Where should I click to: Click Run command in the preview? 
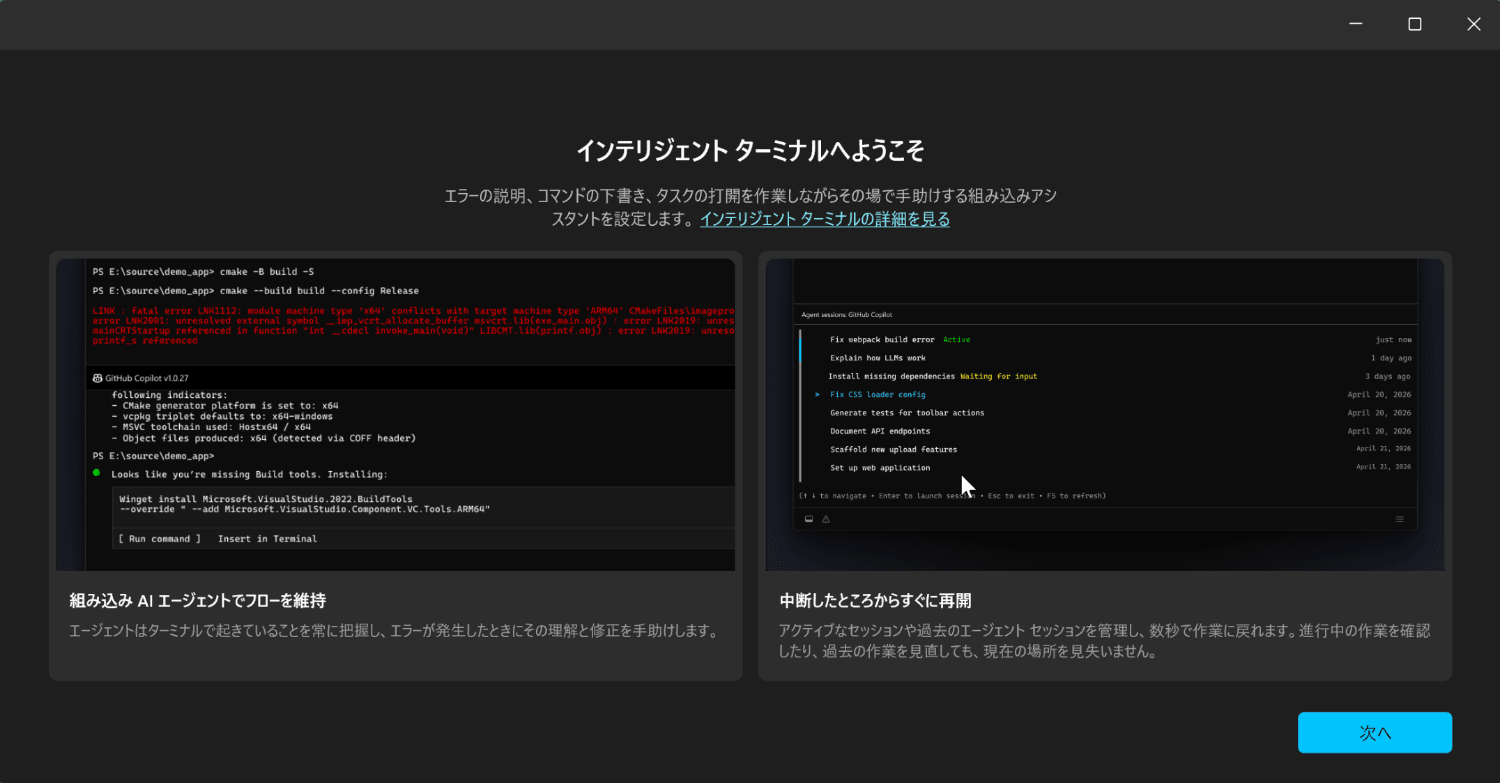(159, 539)
